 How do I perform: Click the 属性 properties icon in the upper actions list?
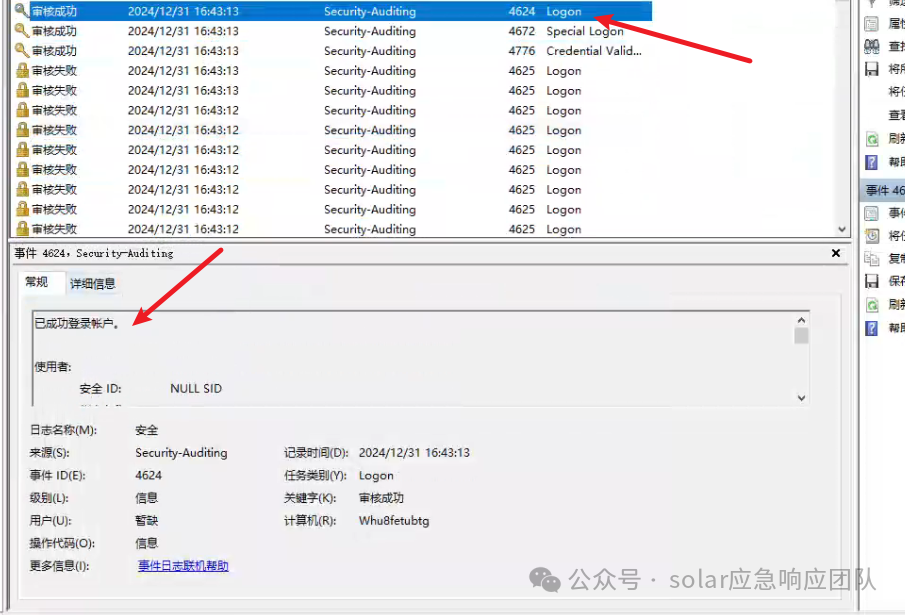click(872, 24)
